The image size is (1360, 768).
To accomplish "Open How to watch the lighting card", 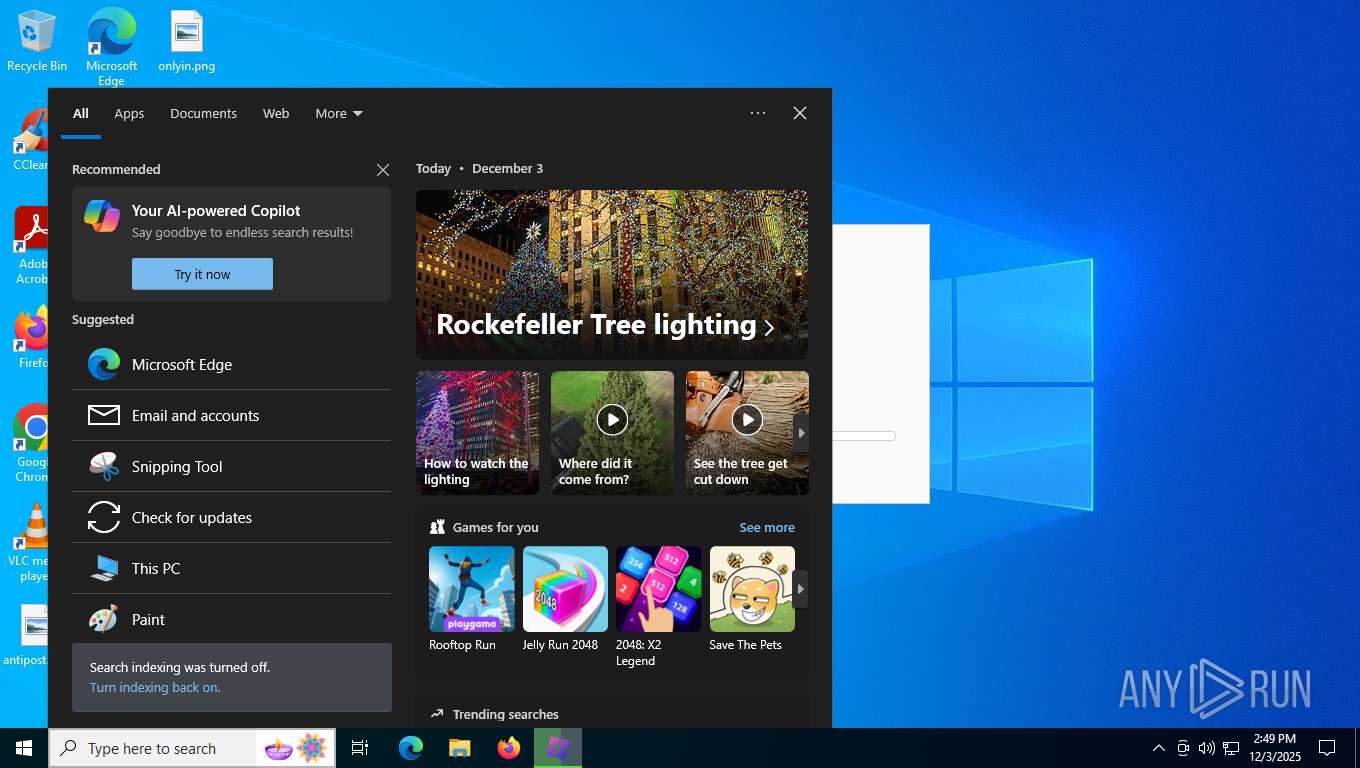I will pyautogui.click(x=477, y=433).
